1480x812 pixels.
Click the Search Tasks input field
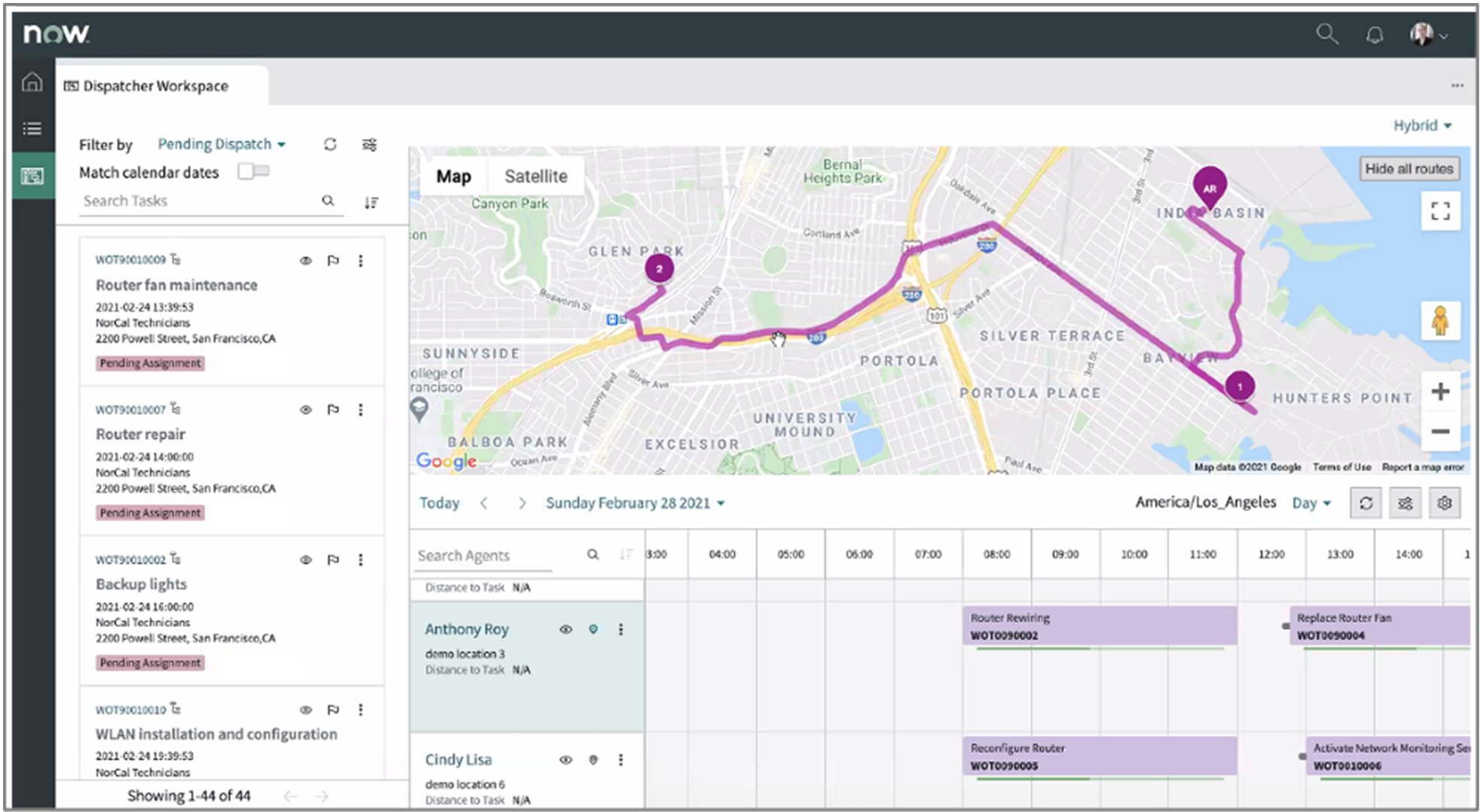point(199,201)
